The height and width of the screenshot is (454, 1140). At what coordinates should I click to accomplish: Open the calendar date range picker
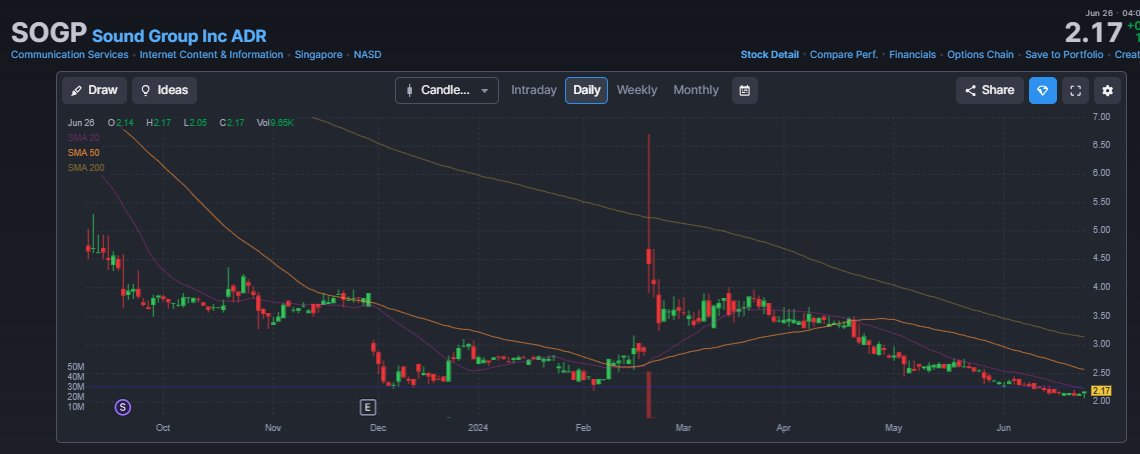click(744, 90)
